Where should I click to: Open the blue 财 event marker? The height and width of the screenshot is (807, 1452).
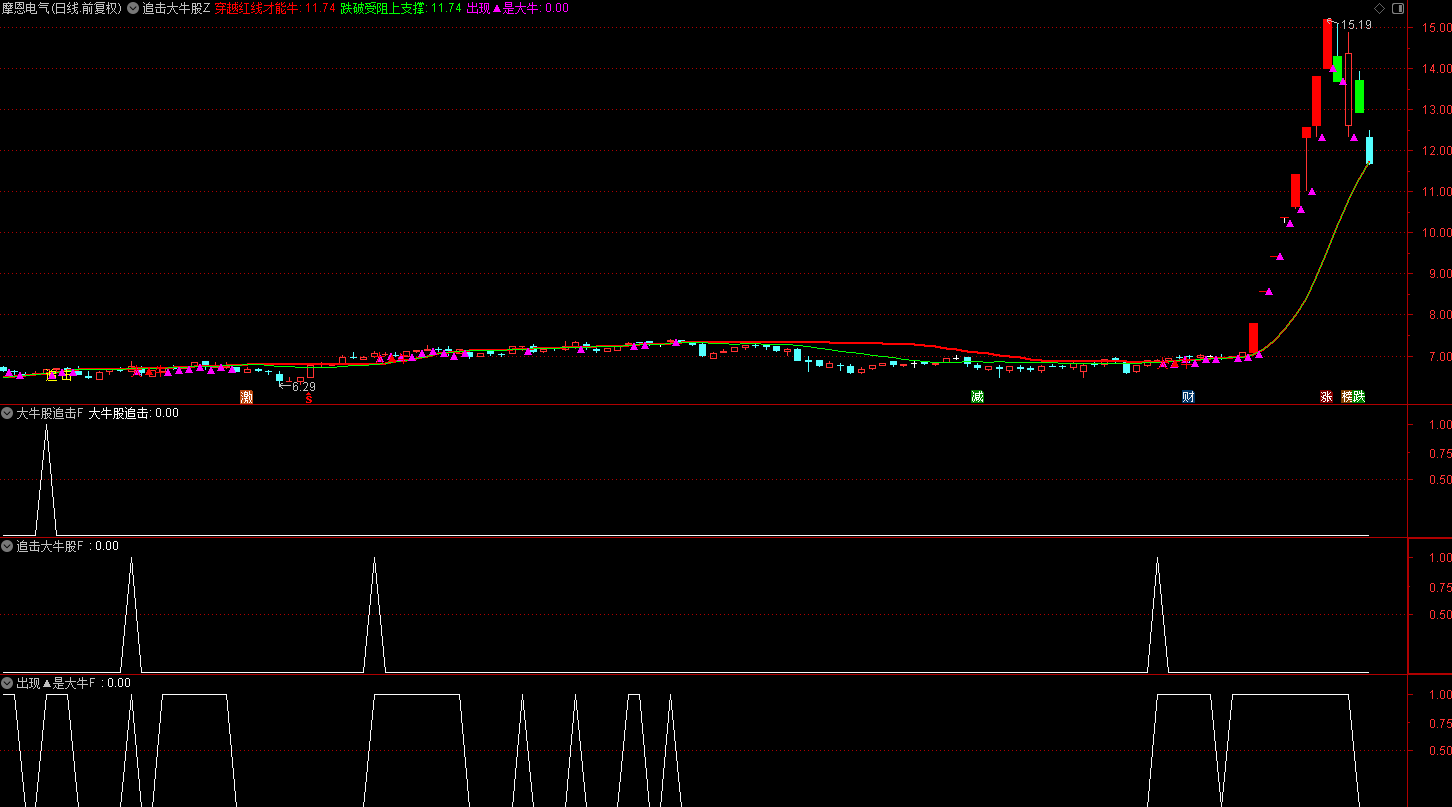coord(1188,397)
